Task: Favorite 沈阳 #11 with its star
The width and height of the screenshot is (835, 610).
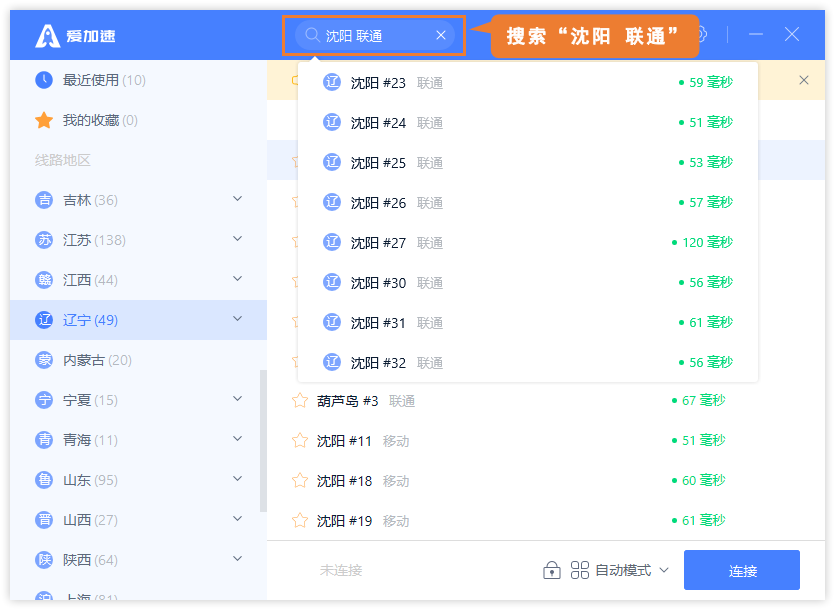Action: coord(300,440)
